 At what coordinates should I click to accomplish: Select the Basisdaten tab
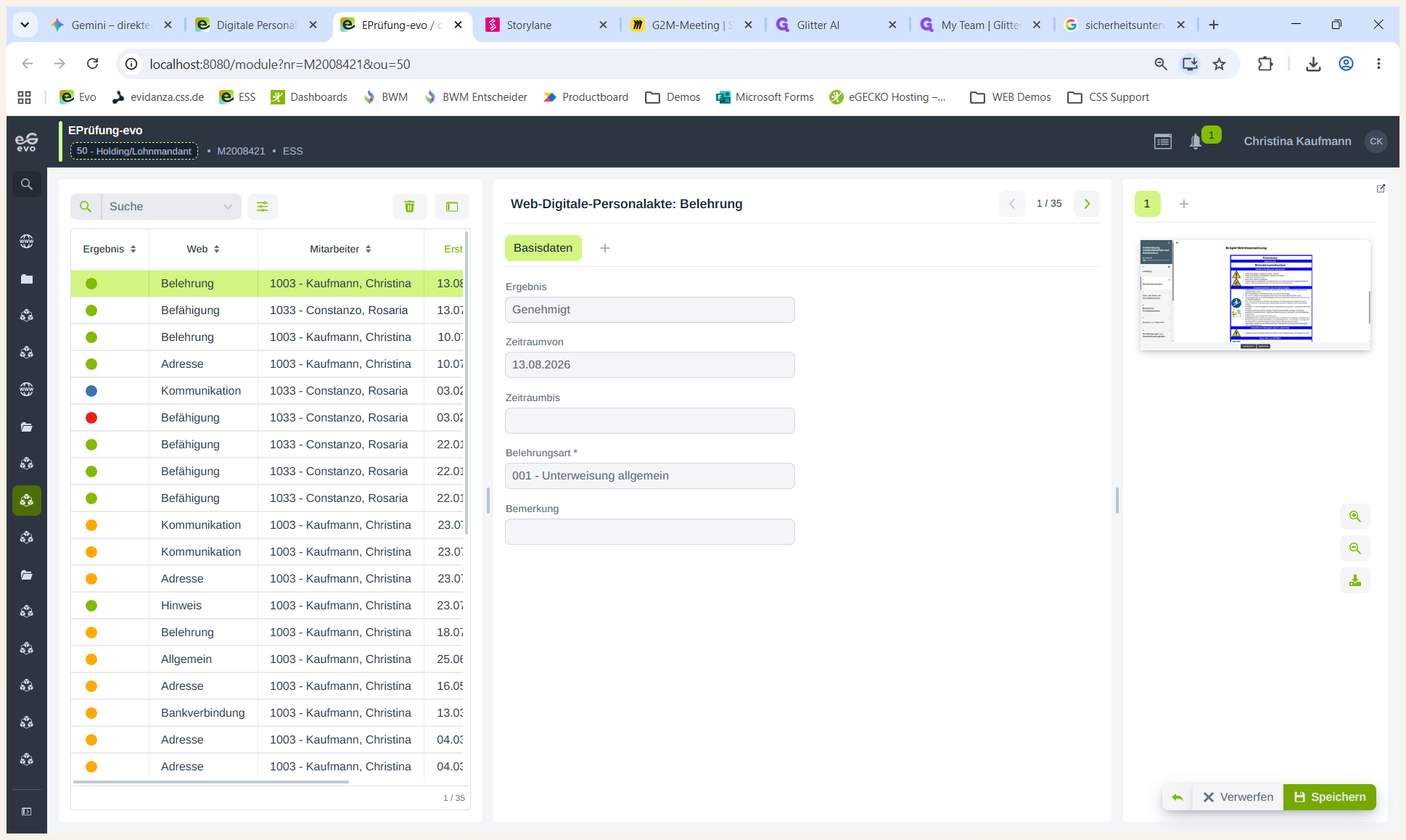(543, 248)
